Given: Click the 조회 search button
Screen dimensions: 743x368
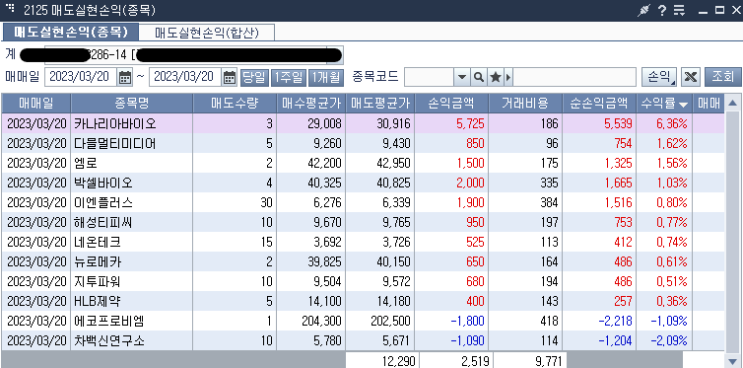Looking at the screenshot, I should click(x=723, y=77).
